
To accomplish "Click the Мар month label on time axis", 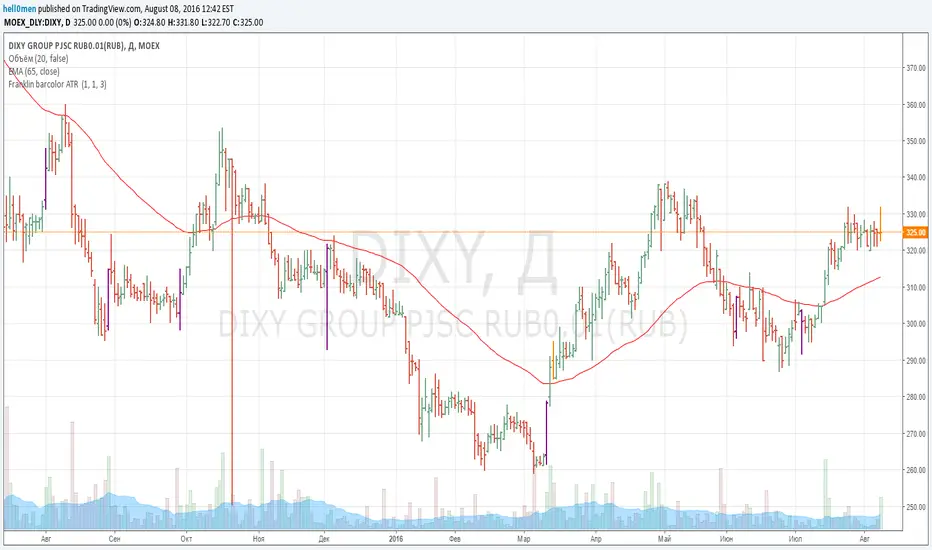I will point(524,539).
